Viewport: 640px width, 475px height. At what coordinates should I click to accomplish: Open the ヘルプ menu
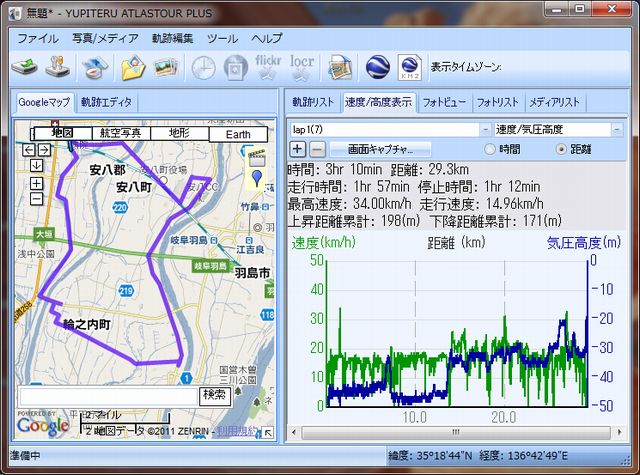[x=267, y=38]
